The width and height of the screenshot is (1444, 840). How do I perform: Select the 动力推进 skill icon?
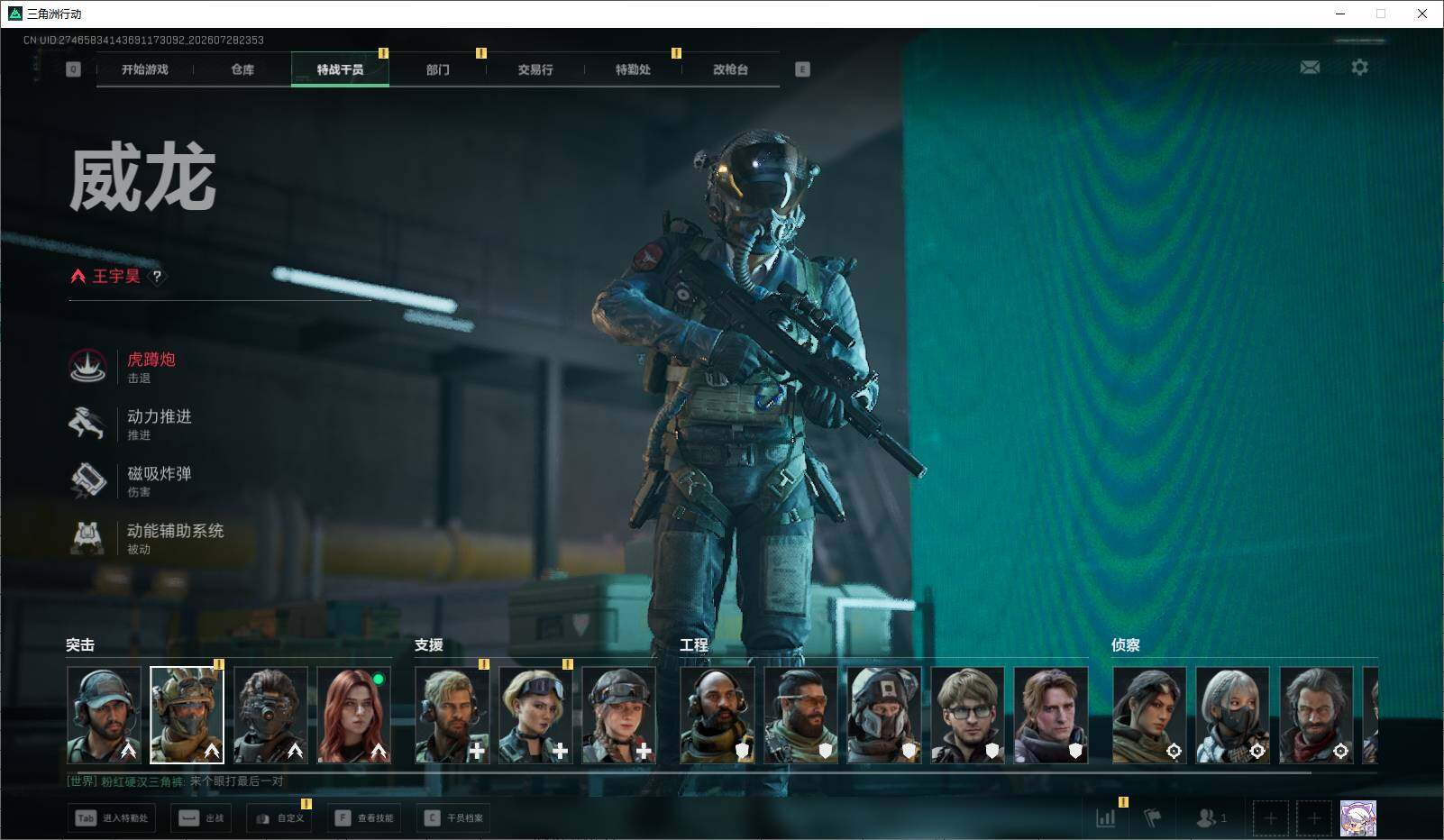pos(88,423)
